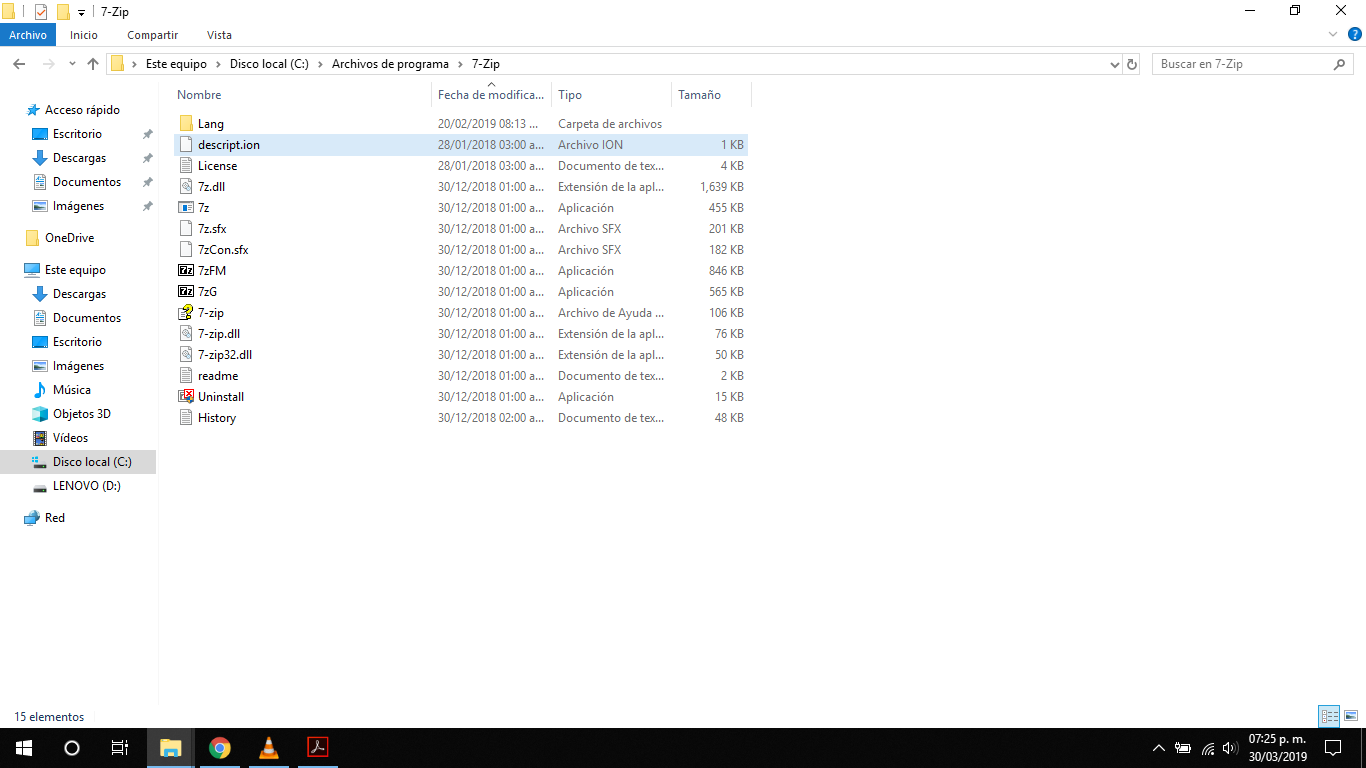Select the 7-zip.dll file name
Viewport: 1366px width, 768px height.
point(219,334)
